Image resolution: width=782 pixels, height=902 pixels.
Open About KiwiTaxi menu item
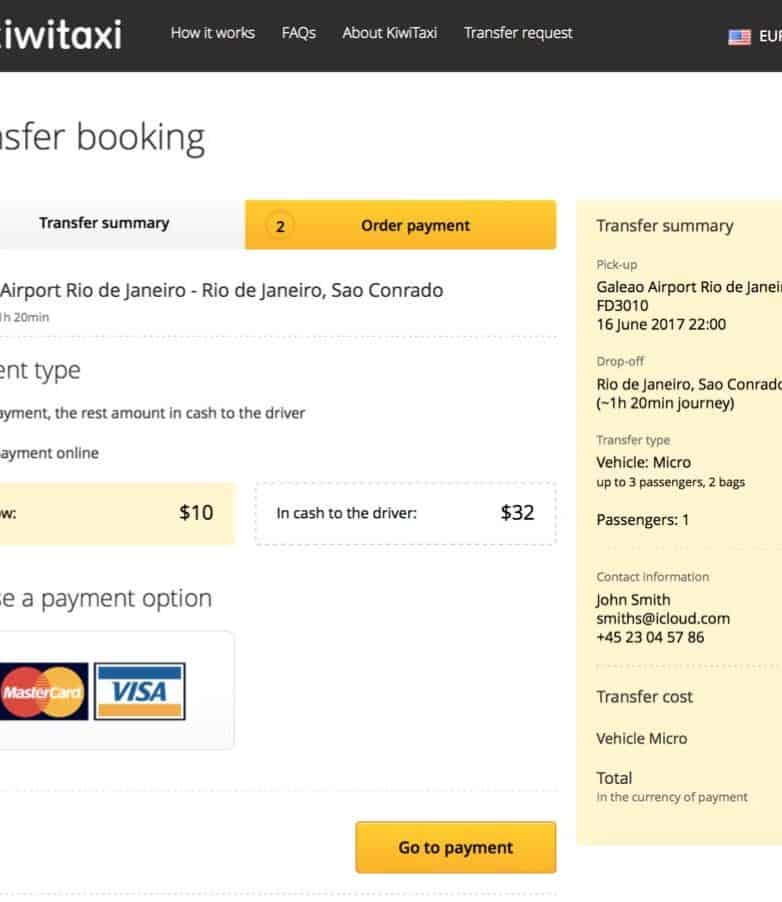coord(389,33)
